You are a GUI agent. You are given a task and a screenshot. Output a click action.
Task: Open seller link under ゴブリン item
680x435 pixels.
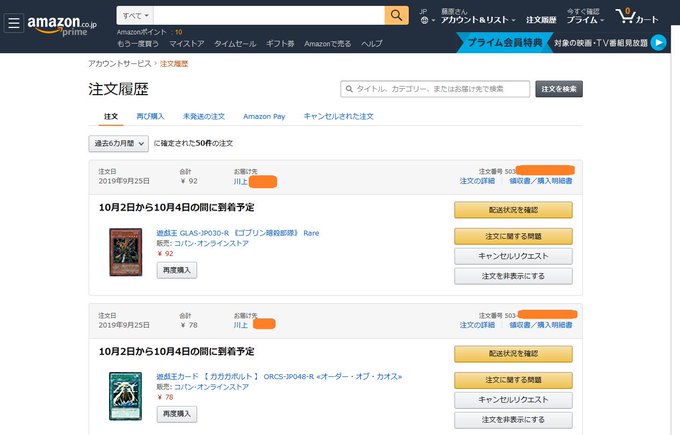pyautogui.click(x=211, y=243)
